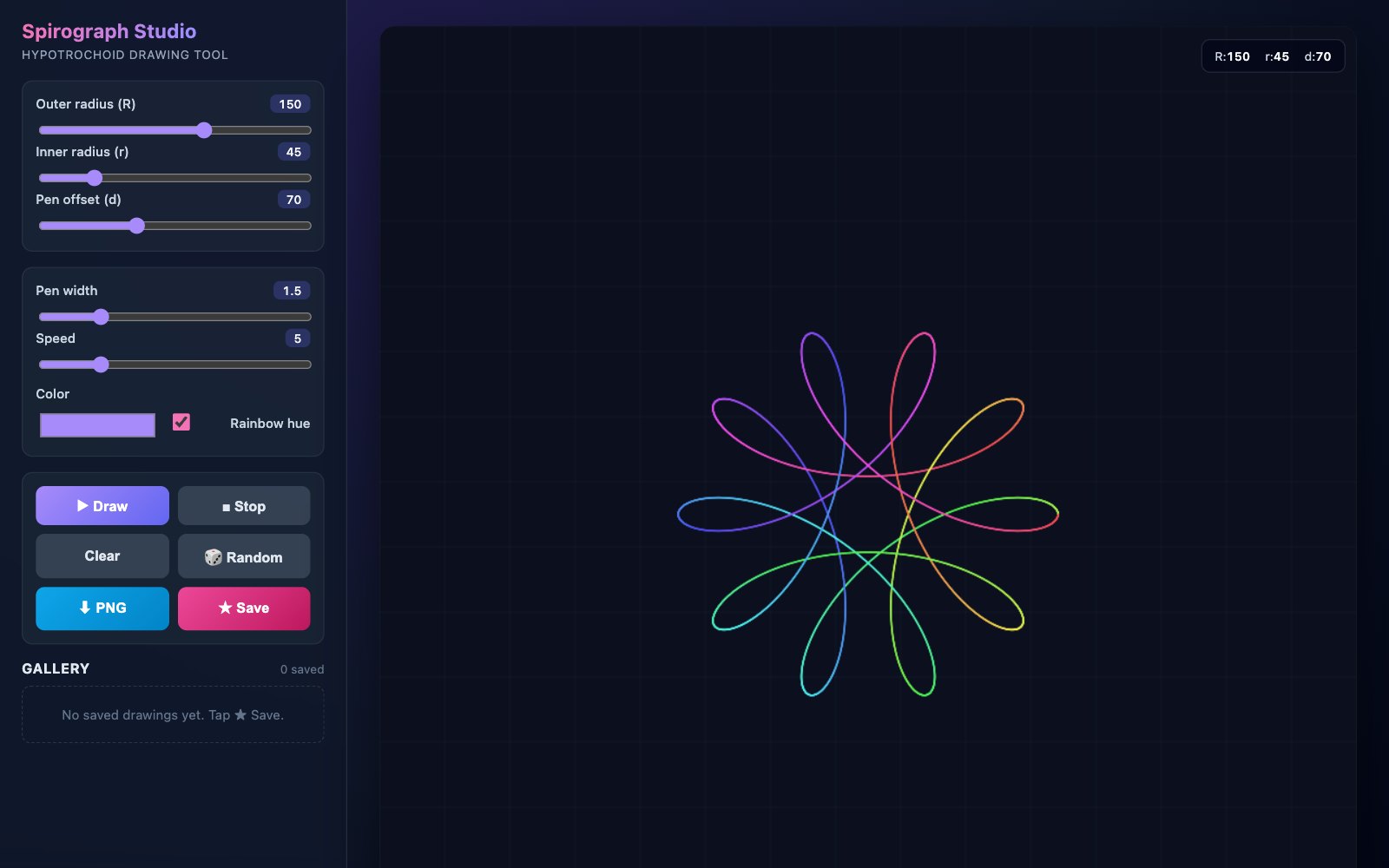Click the r:45 readout on canvas

tap(1277, 56)
